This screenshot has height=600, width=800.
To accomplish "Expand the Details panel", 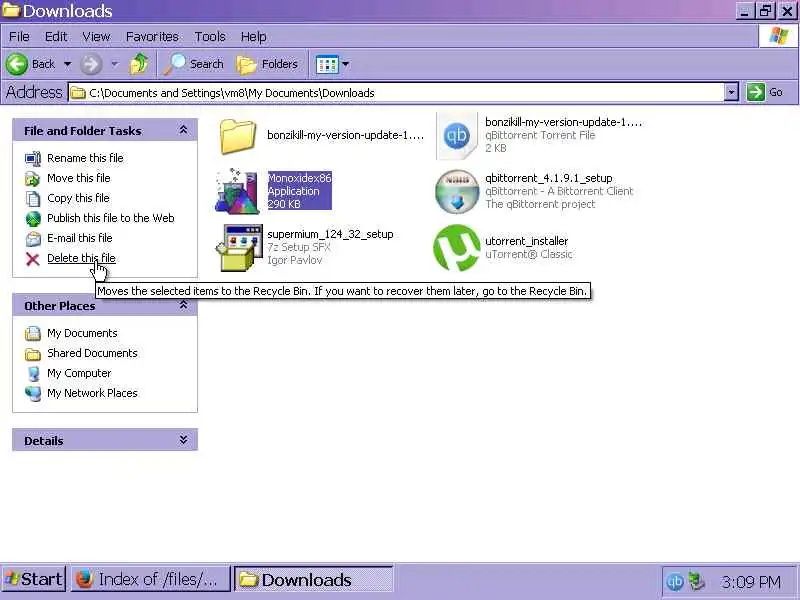I will coord(183,440).
